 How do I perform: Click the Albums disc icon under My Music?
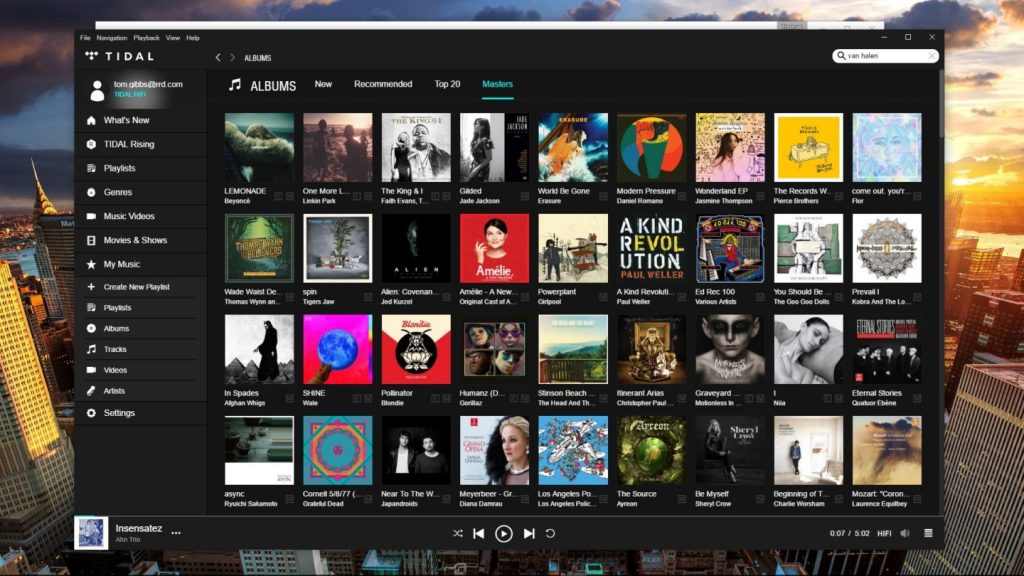coord(91,328)
